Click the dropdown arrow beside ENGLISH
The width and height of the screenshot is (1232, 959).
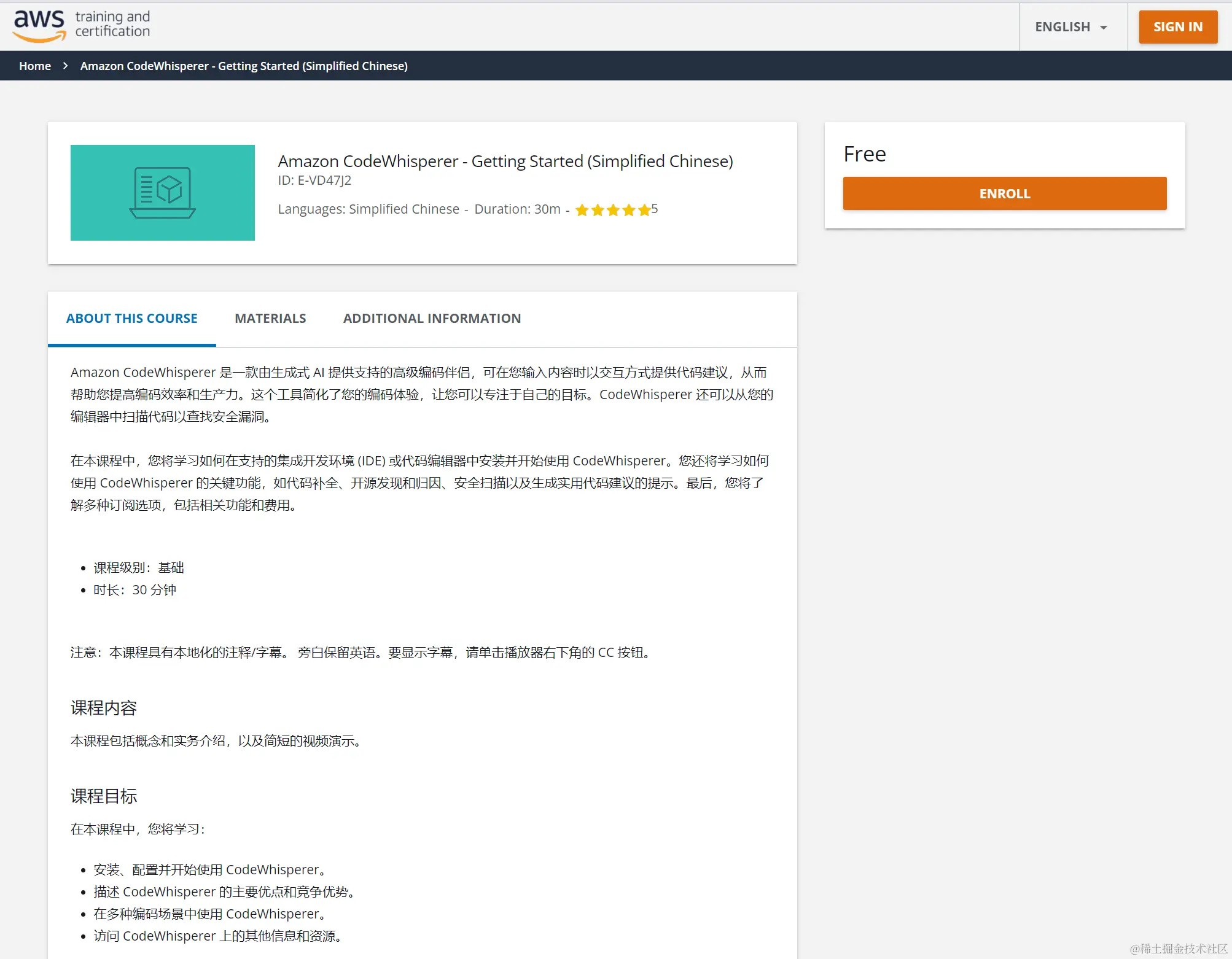1104,28
